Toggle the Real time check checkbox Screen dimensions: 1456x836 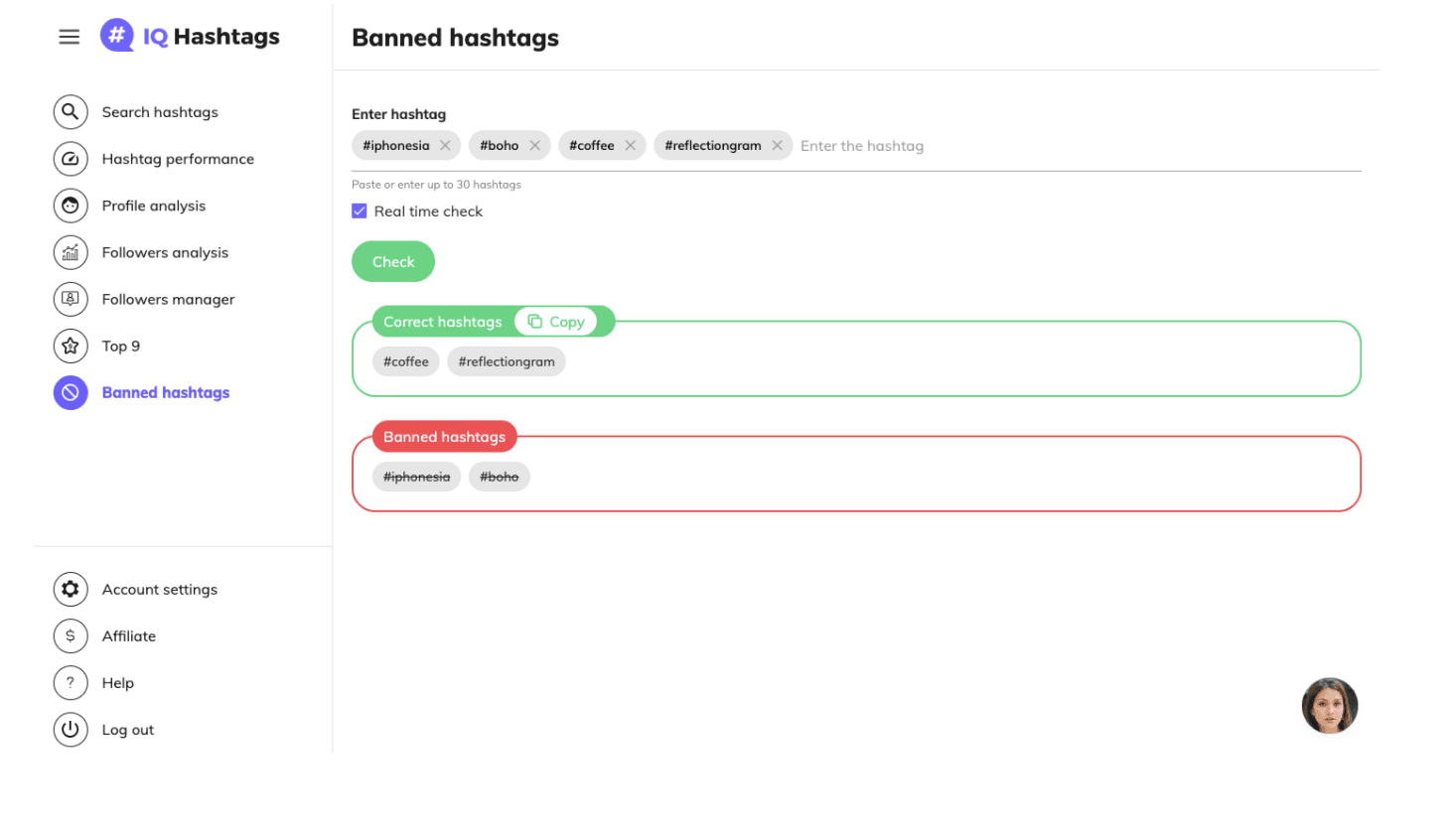[360, 211]
